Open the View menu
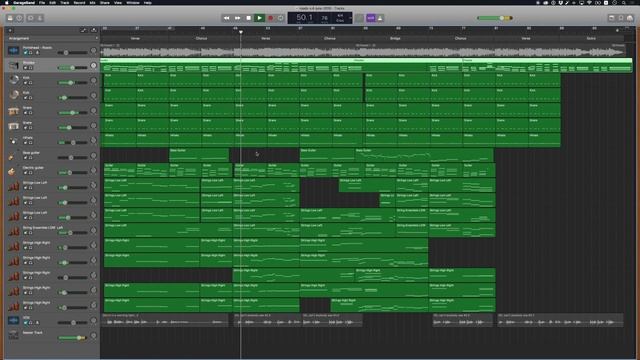 [x=118, y=2]
